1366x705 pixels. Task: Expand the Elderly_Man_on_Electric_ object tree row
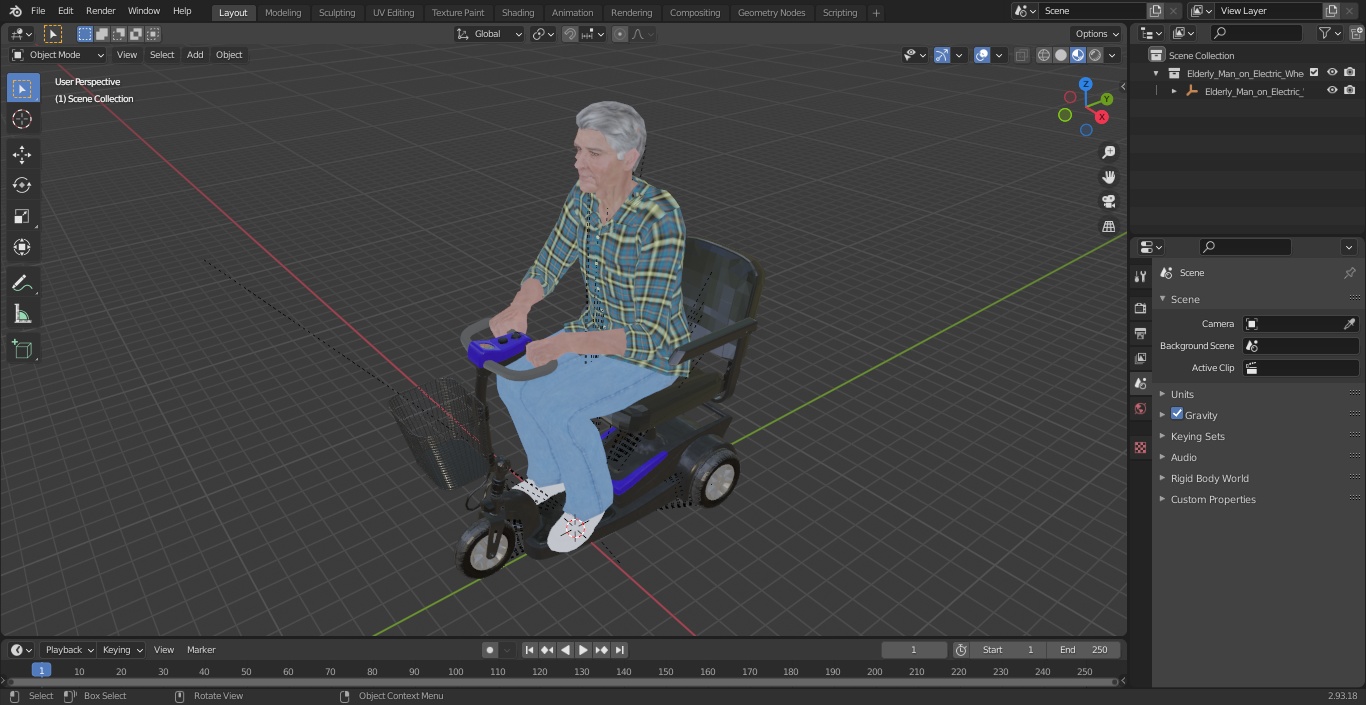tap(1174, 91)
